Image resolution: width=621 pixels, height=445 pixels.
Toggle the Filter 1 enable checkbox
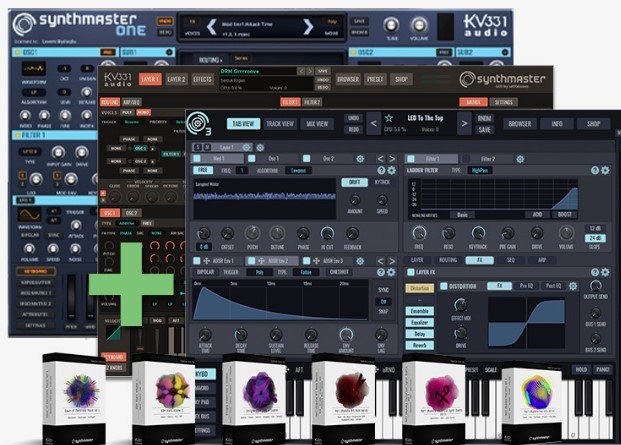coord(411,159)
